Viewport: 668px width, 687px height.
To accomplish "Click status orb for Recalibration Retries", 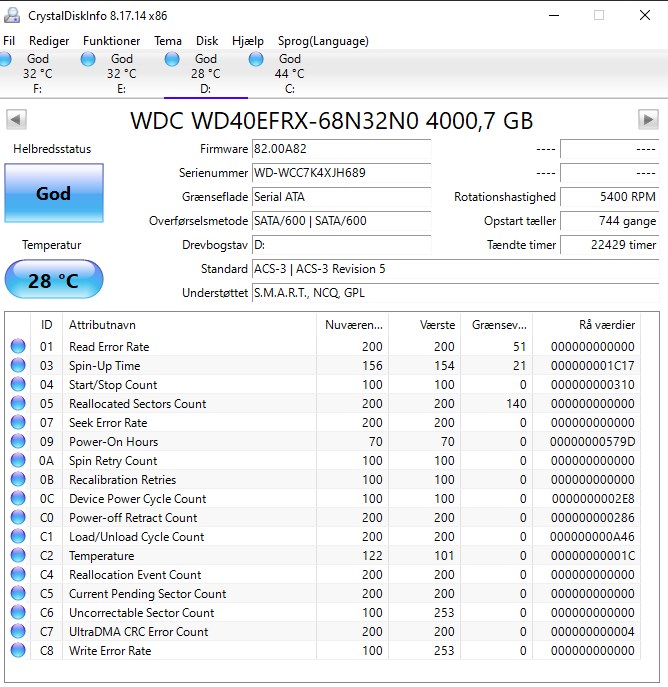I will (18, 479).
